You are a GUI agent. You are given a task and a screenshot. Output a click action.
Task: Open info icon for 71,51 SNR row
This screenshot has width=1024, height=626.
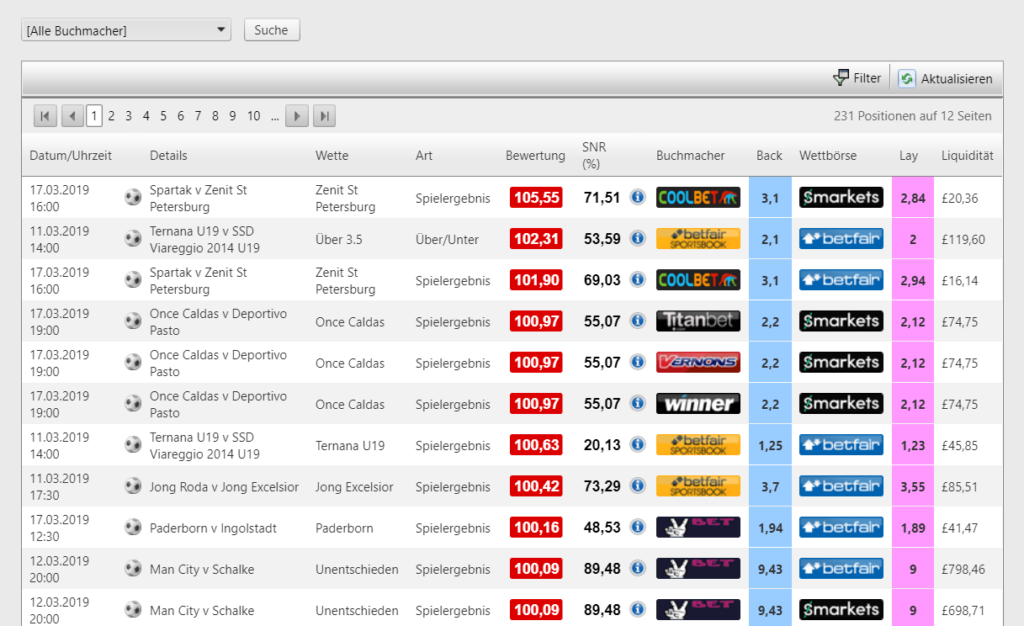click(x=638, y=197)
